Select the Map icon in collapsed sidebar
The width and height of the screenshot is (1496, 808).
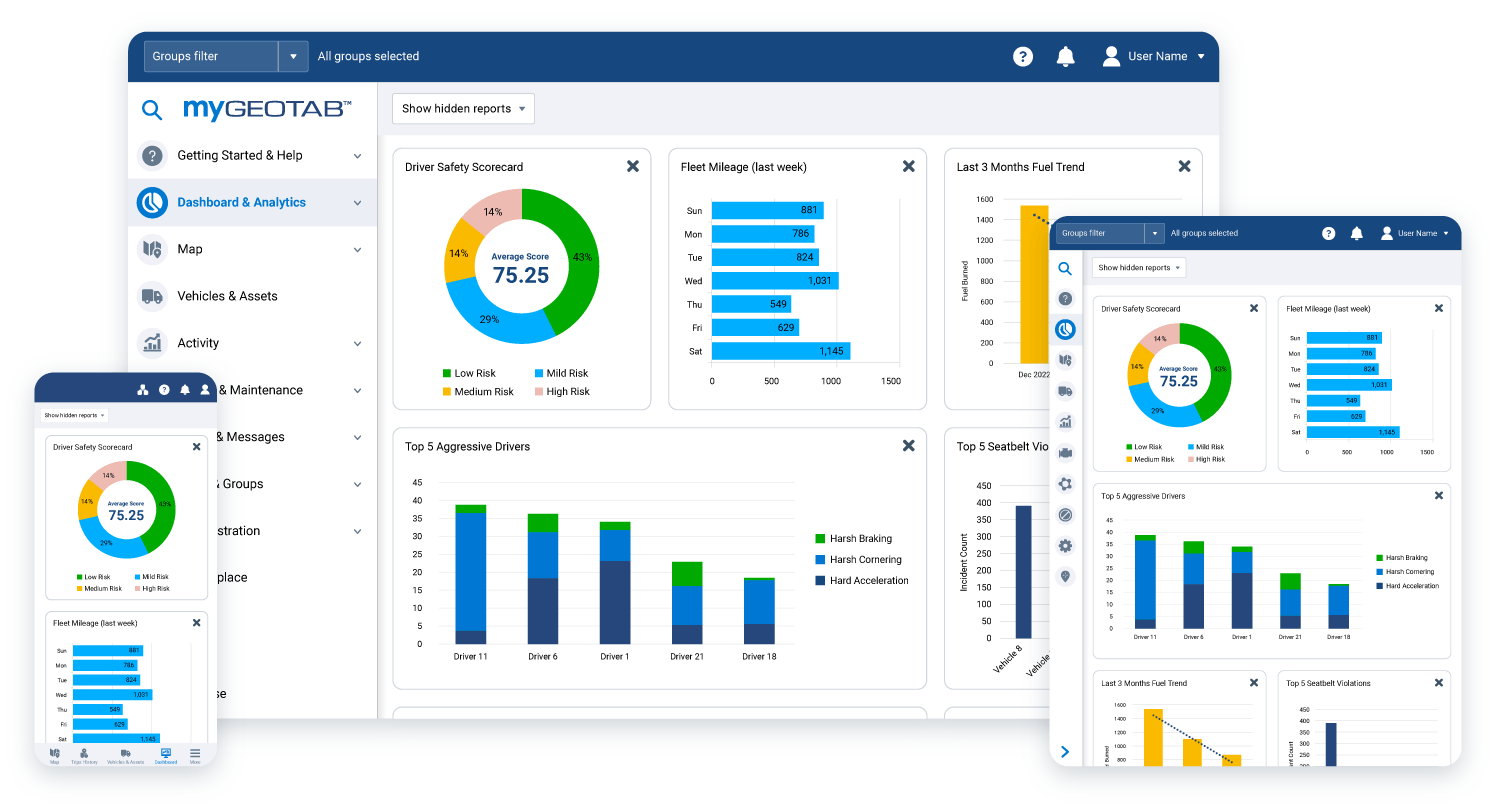[x=1065, y=360]
